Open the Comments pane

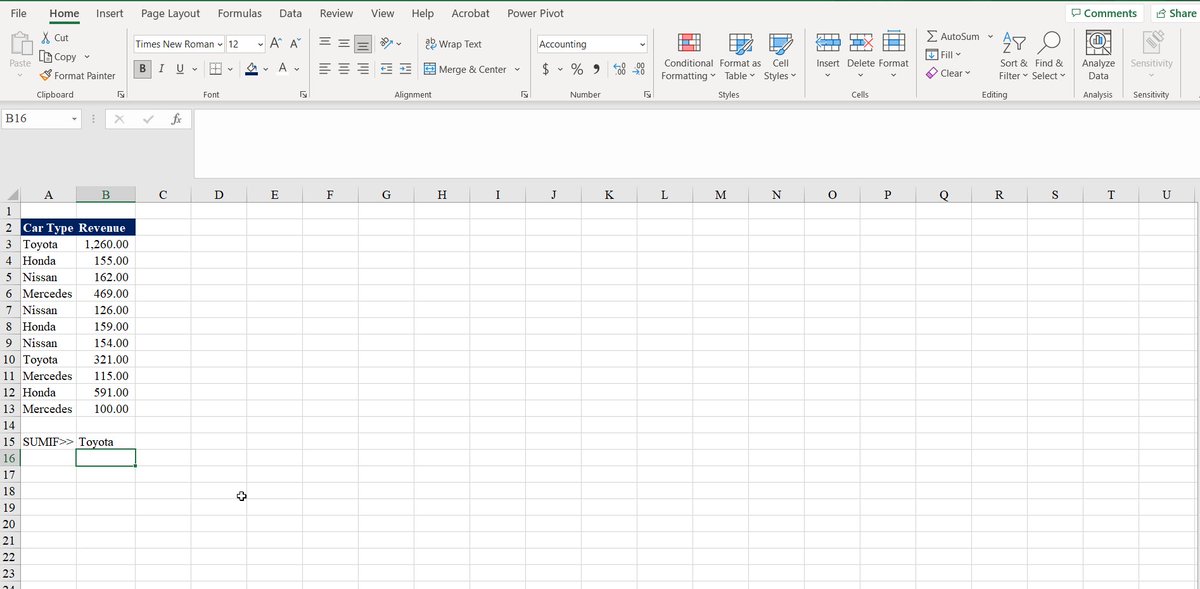pyautogui.click(x=1103, y=13)
